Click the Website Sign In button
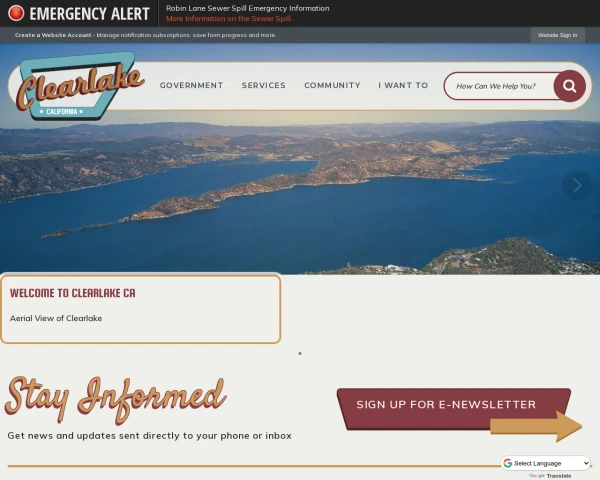This screenshot has height=480, width=600. coord(557,35)
